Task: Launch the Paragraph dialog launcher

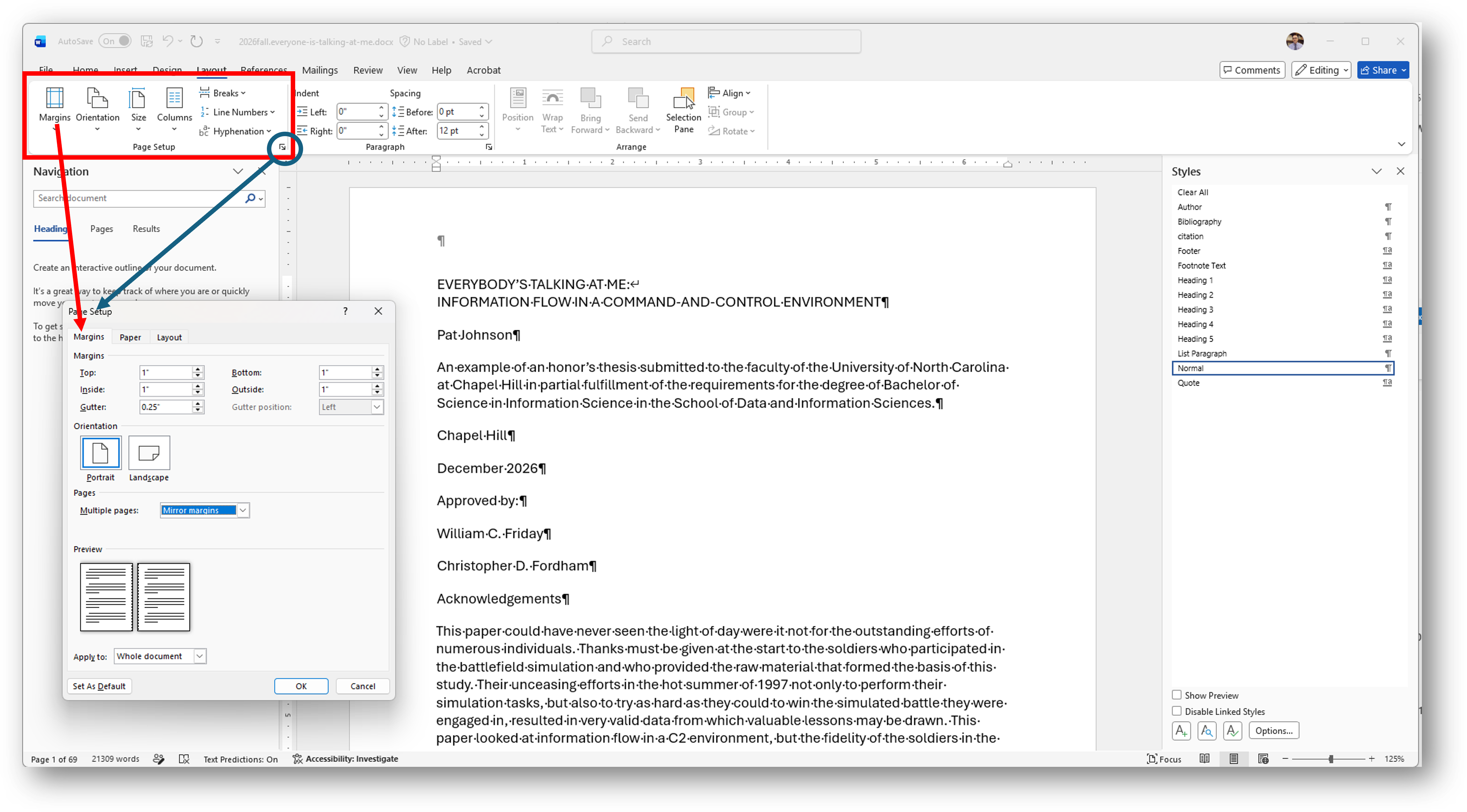Action: (489, 147)
